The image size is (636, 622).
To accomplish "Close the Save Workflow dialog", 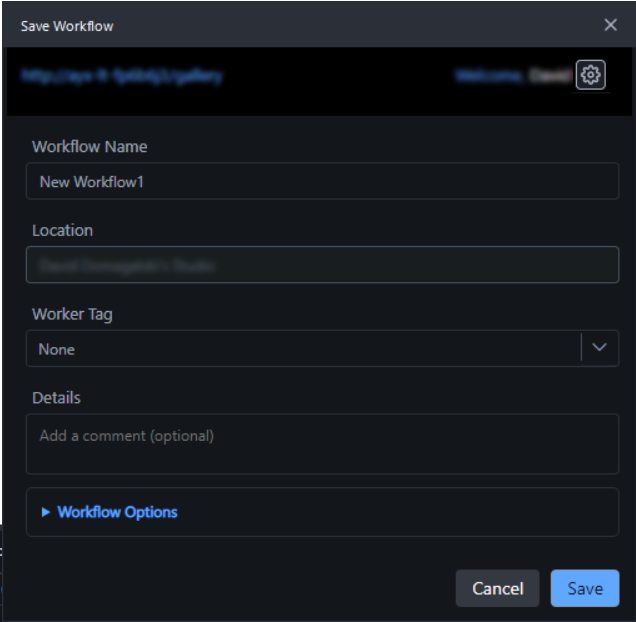I will tap(610, 25).
